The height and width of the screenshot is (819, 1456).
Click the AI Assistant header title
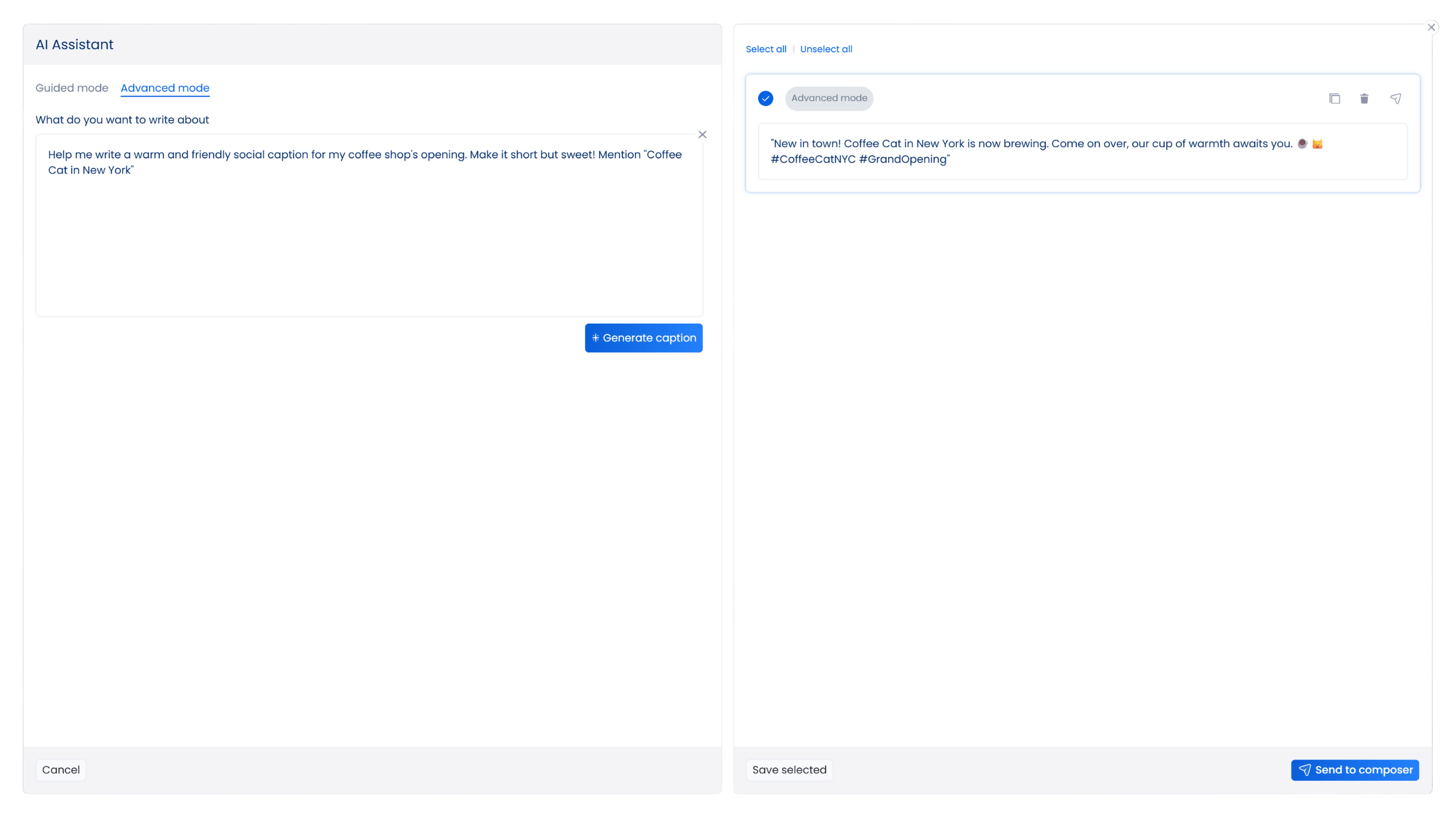point(74,45)
